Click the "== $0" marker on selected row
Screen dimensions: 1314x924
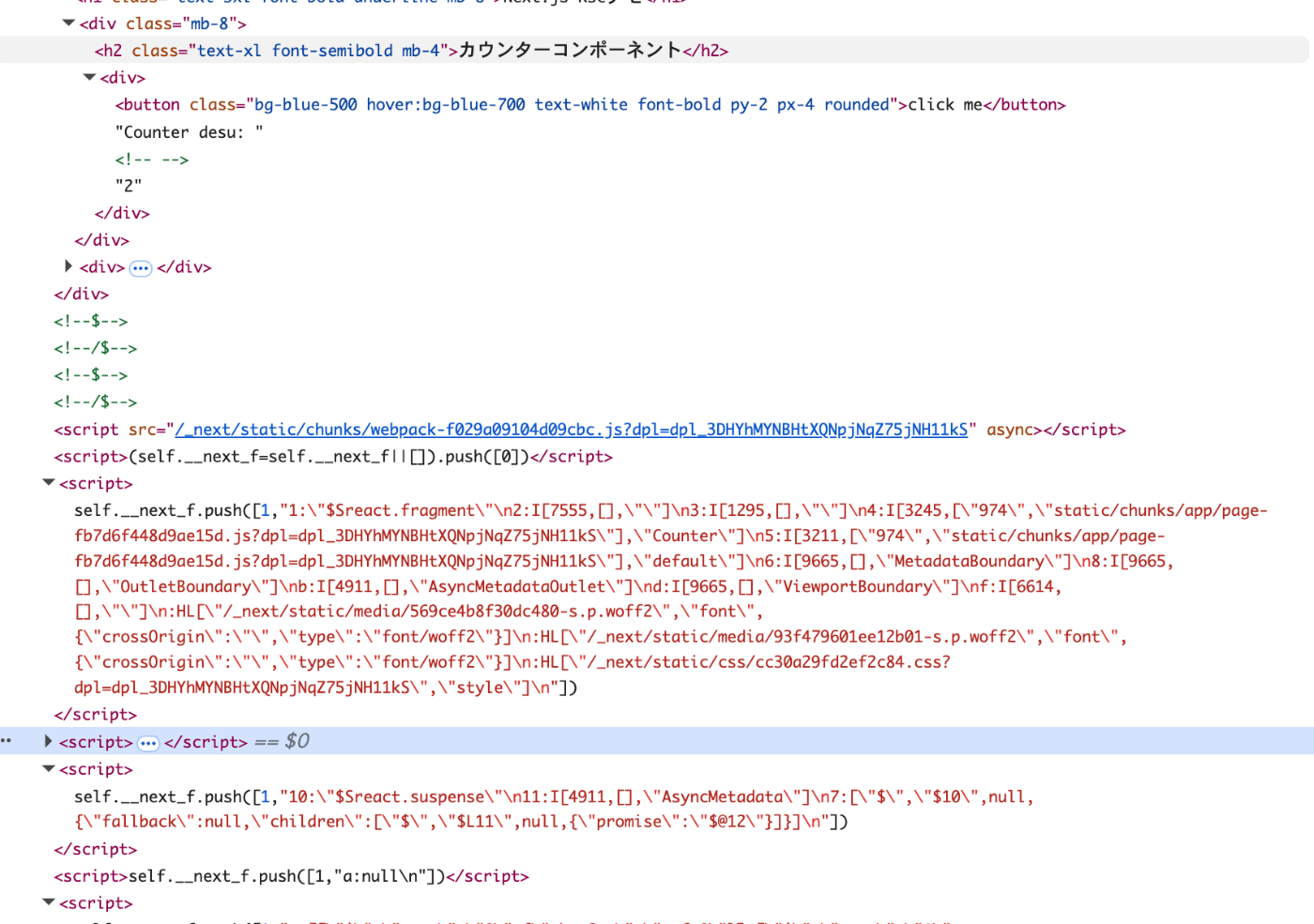[282, 741]
